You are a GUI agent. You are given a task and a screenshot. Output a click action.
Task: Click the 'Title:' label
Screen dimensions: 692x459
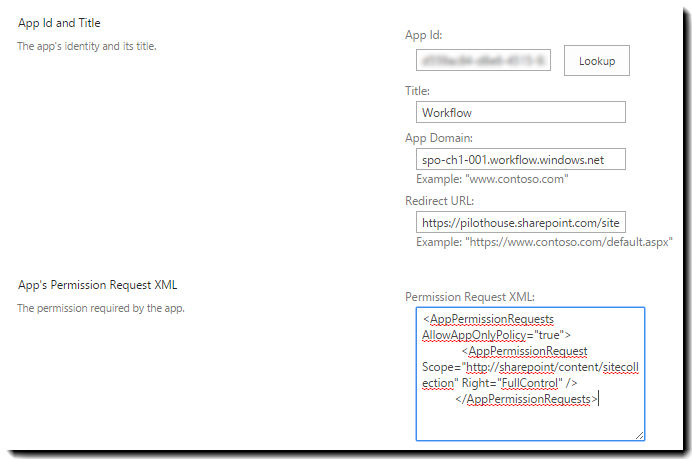pos(417,90)
